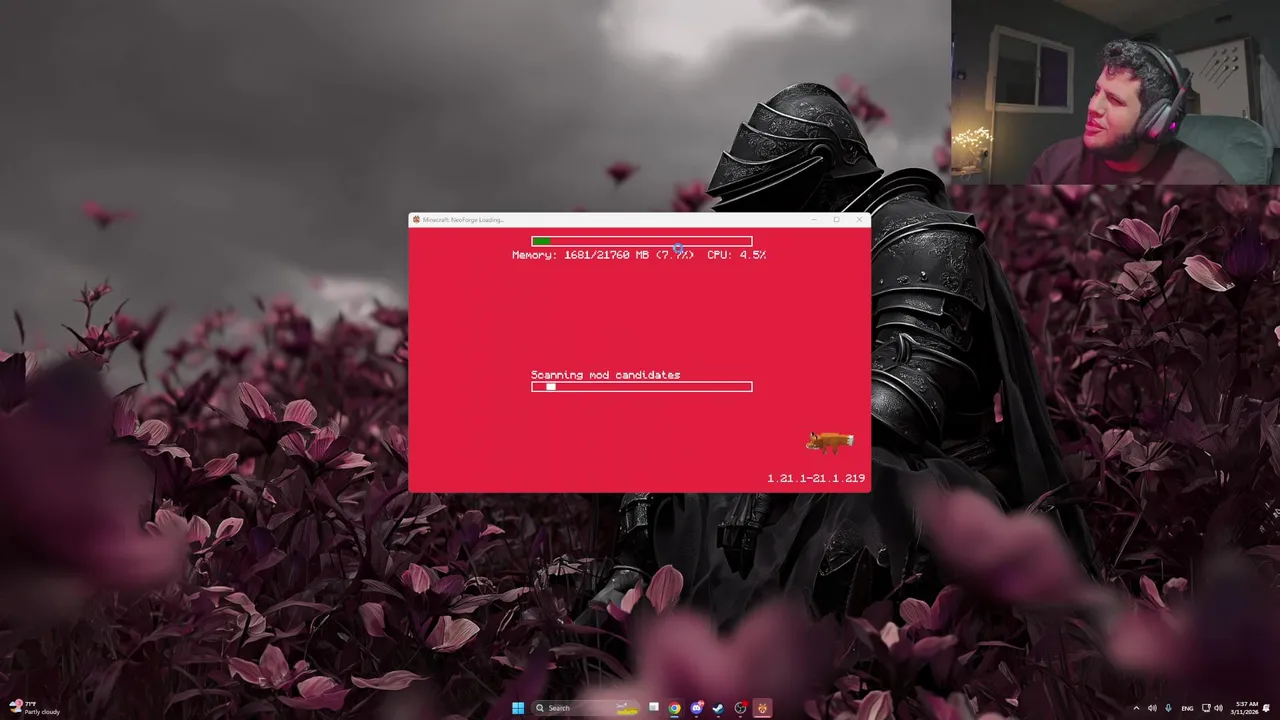Screen dimensions: 1280x720
Task: Maximize the Minecraft NeoForge Loading window
Action: coord(836,220)
